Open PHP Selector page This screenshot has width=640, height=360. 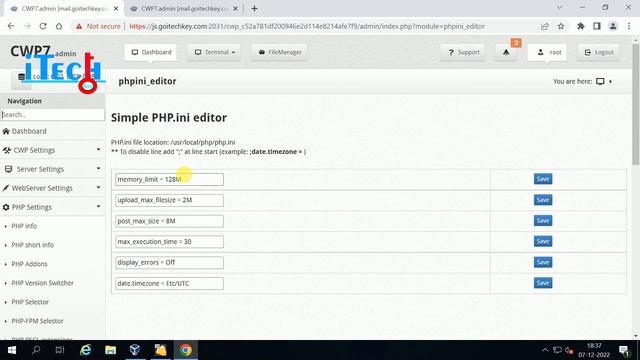pos(30,302)
